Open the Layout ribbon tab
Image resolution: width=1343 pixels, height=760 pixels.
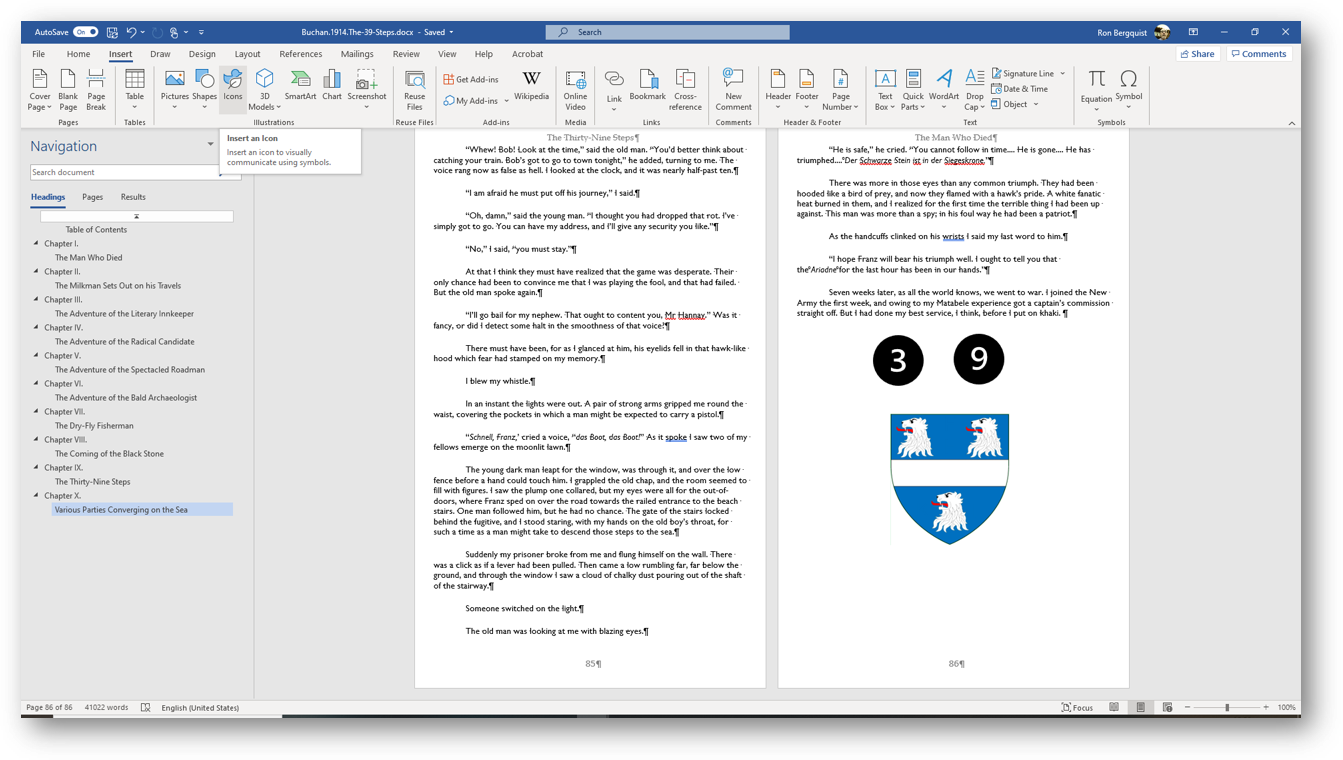click(x=247, y=54)
